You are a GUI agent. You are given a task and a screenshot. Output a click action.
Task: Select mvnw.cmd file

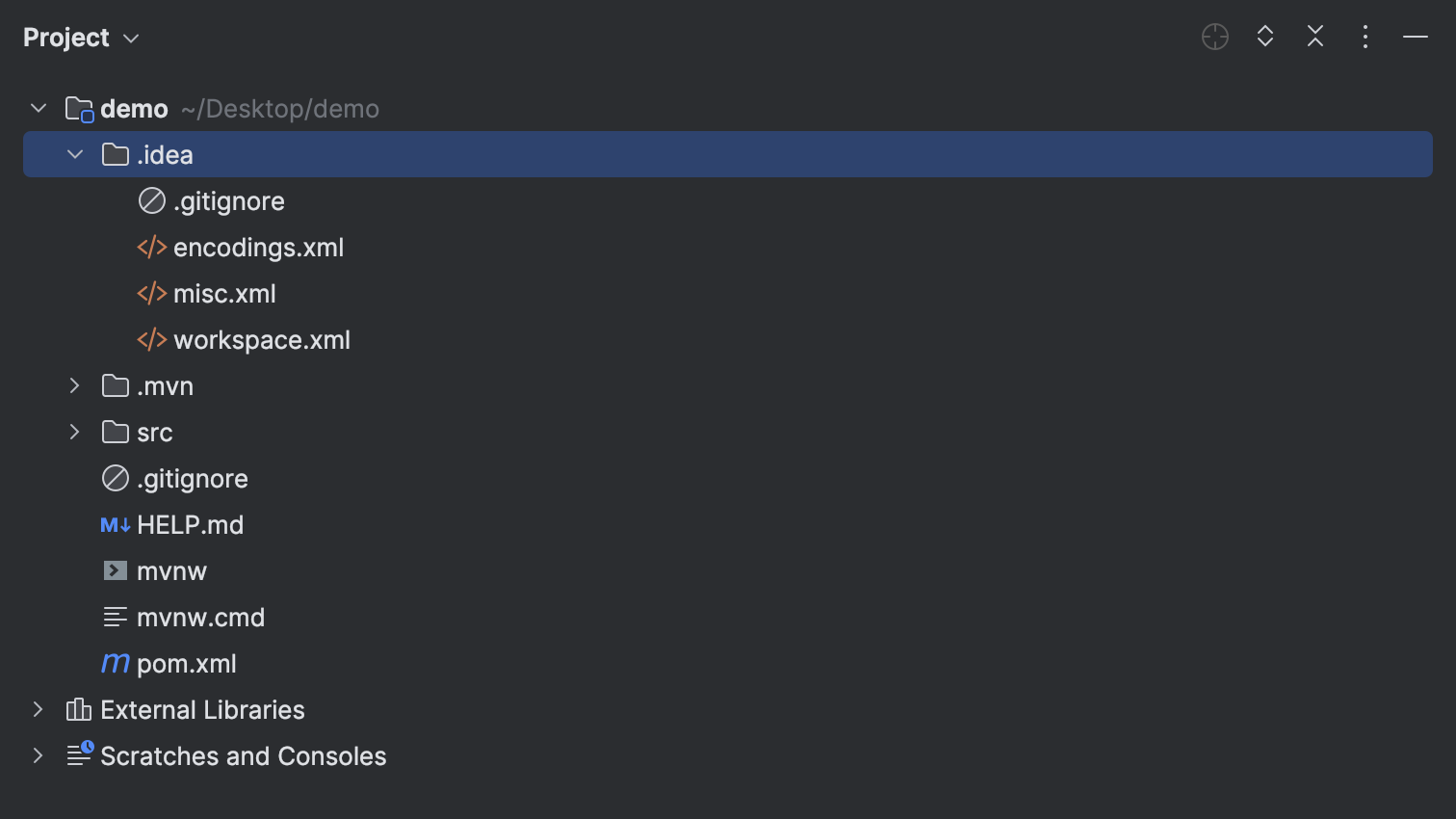click(200, 618)
